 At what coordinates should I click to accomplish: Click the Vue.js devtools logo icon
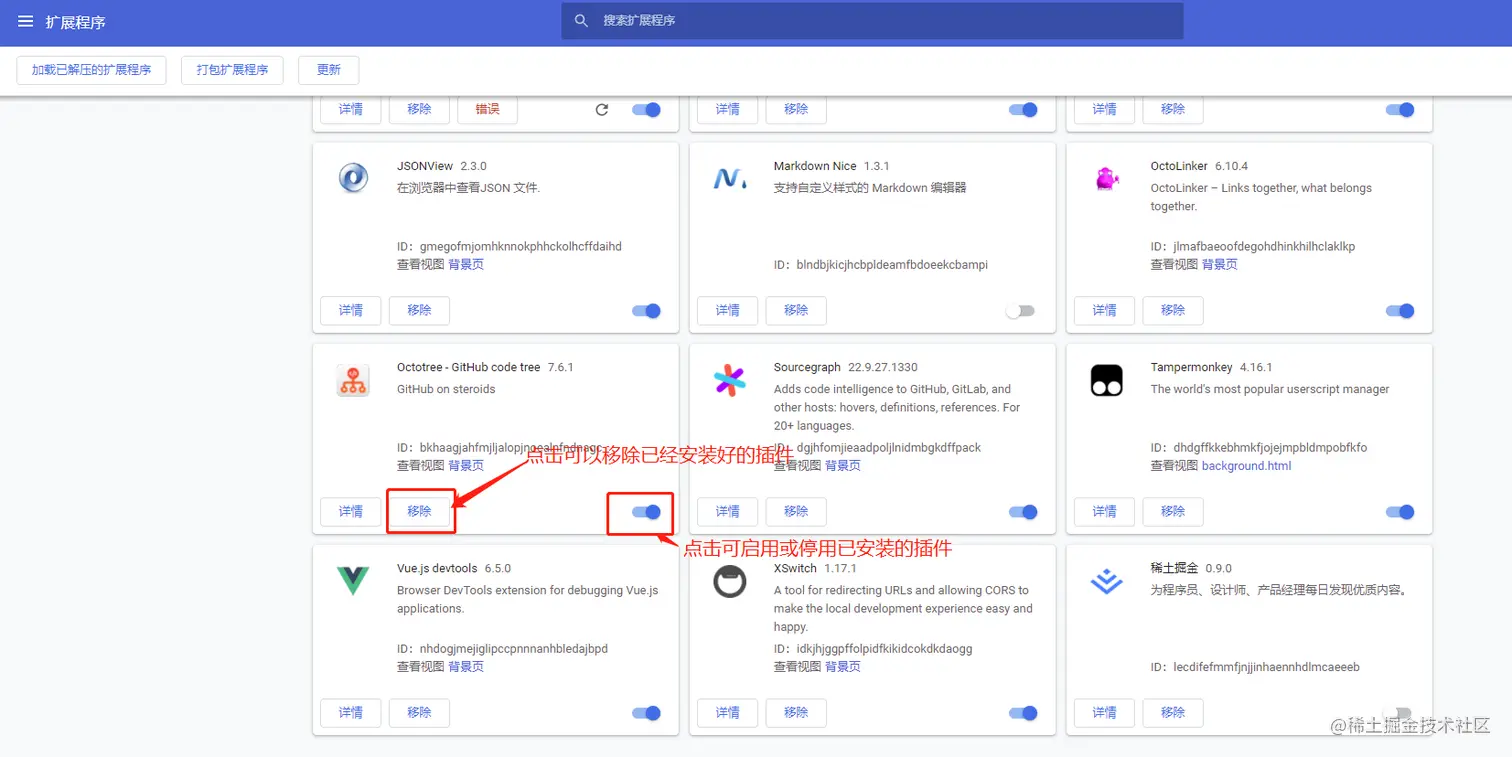click(x=353, y=581)
